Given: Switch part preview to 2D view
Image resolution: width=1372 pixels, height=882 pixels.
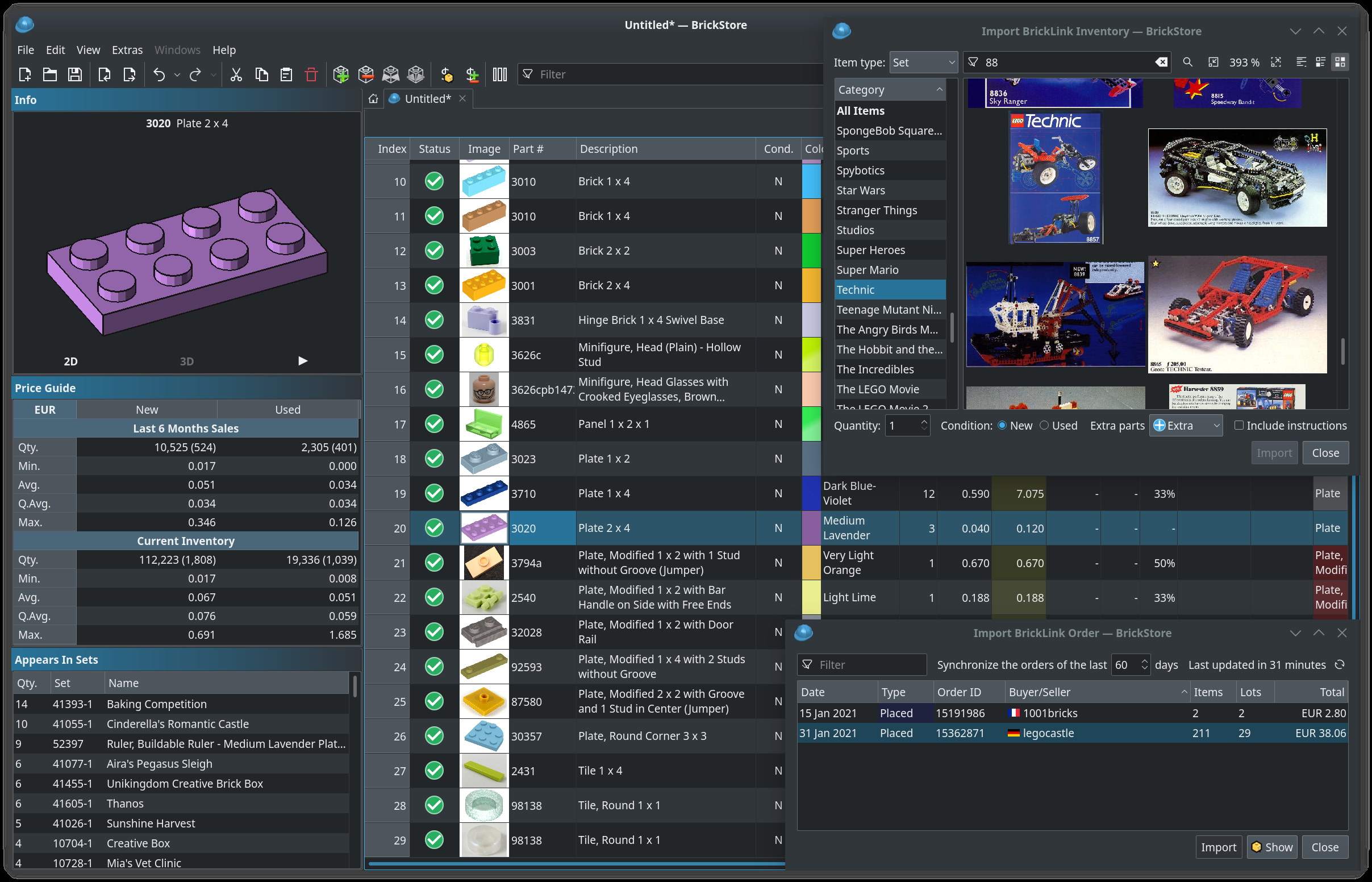Looking at the screenshot, I should (70, 361).
